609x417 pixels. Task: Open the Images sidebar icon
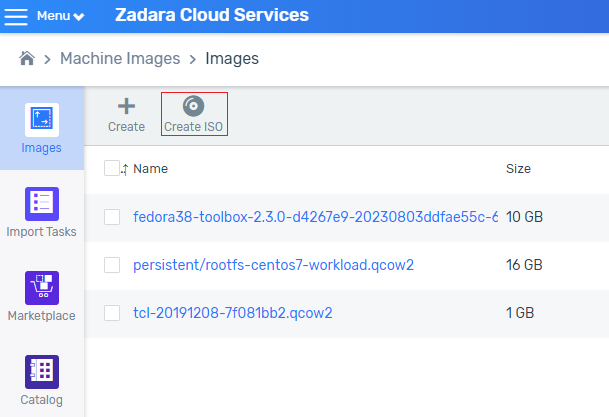tap(42, 120)
